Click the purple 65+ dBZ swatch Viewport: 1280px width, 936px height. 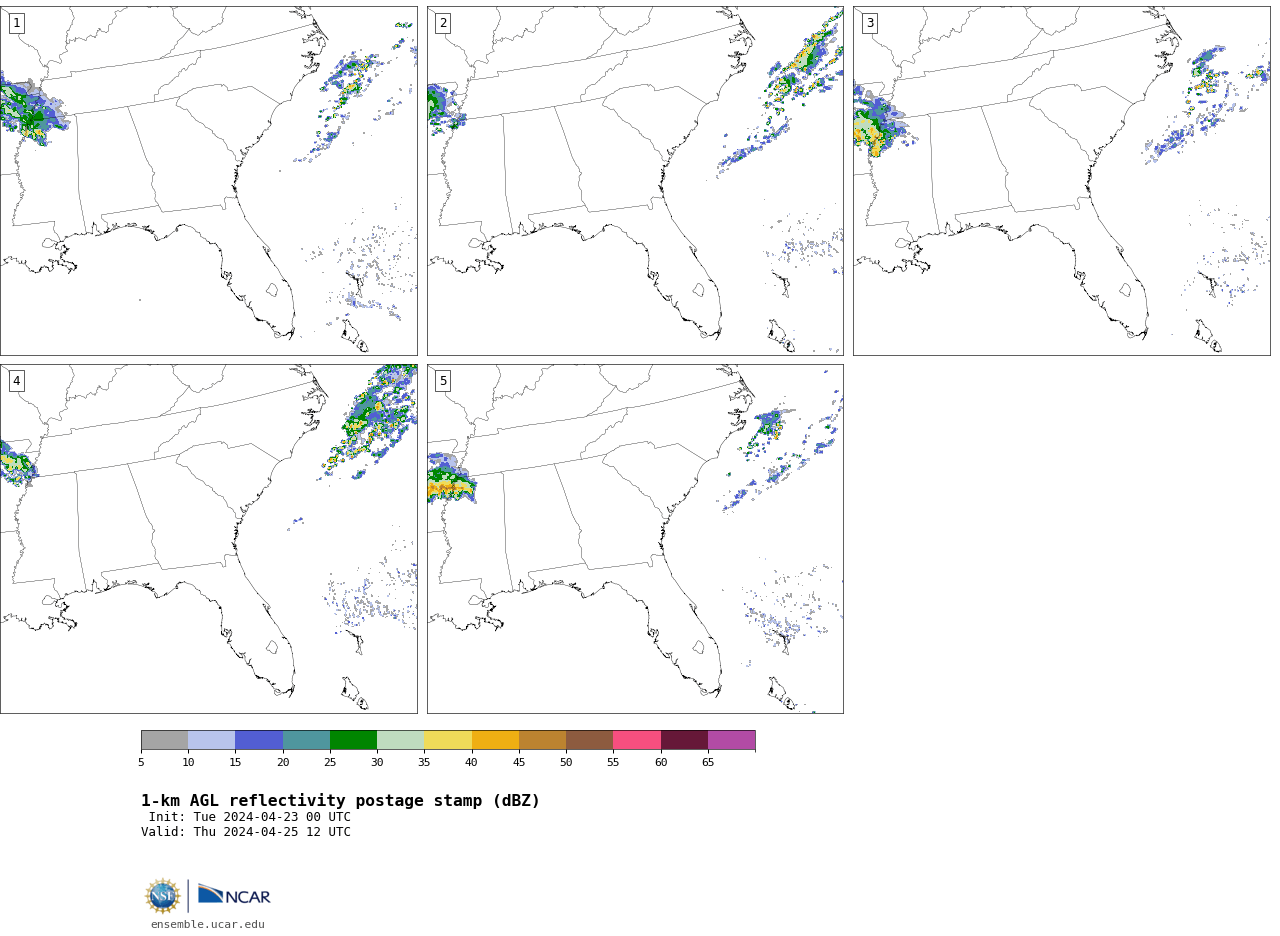[x=732, y=740]
